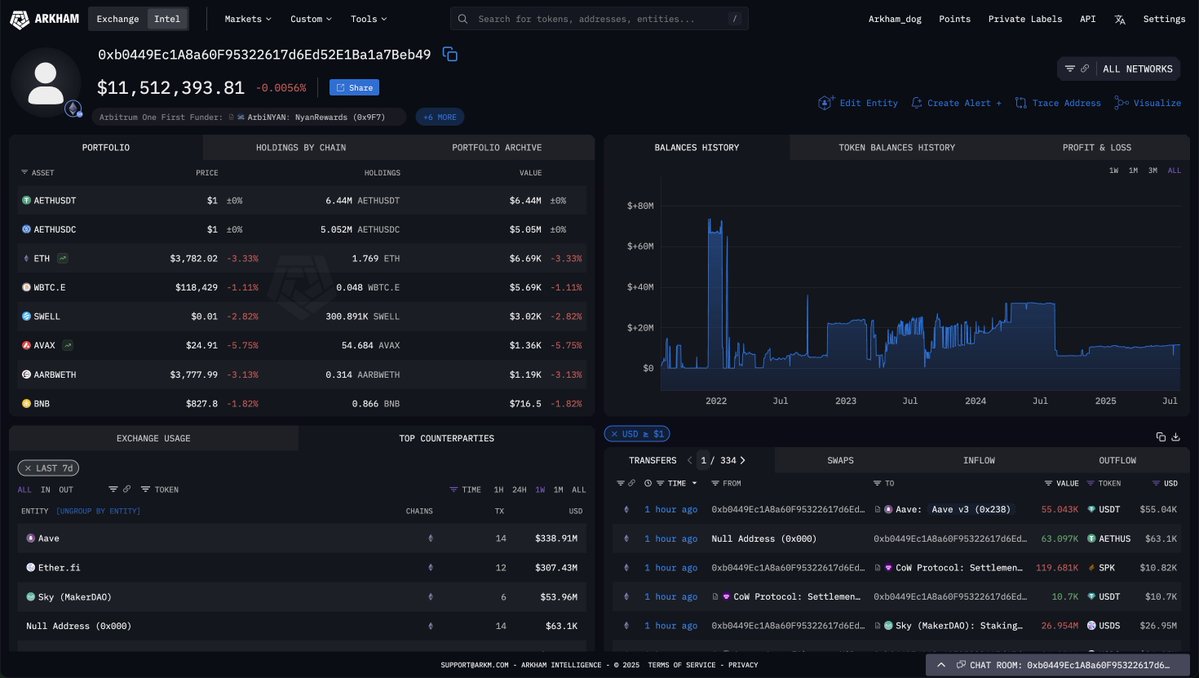Click the WBTC.E token icon
1199x678 pixels.
click(x=26, y=287)
